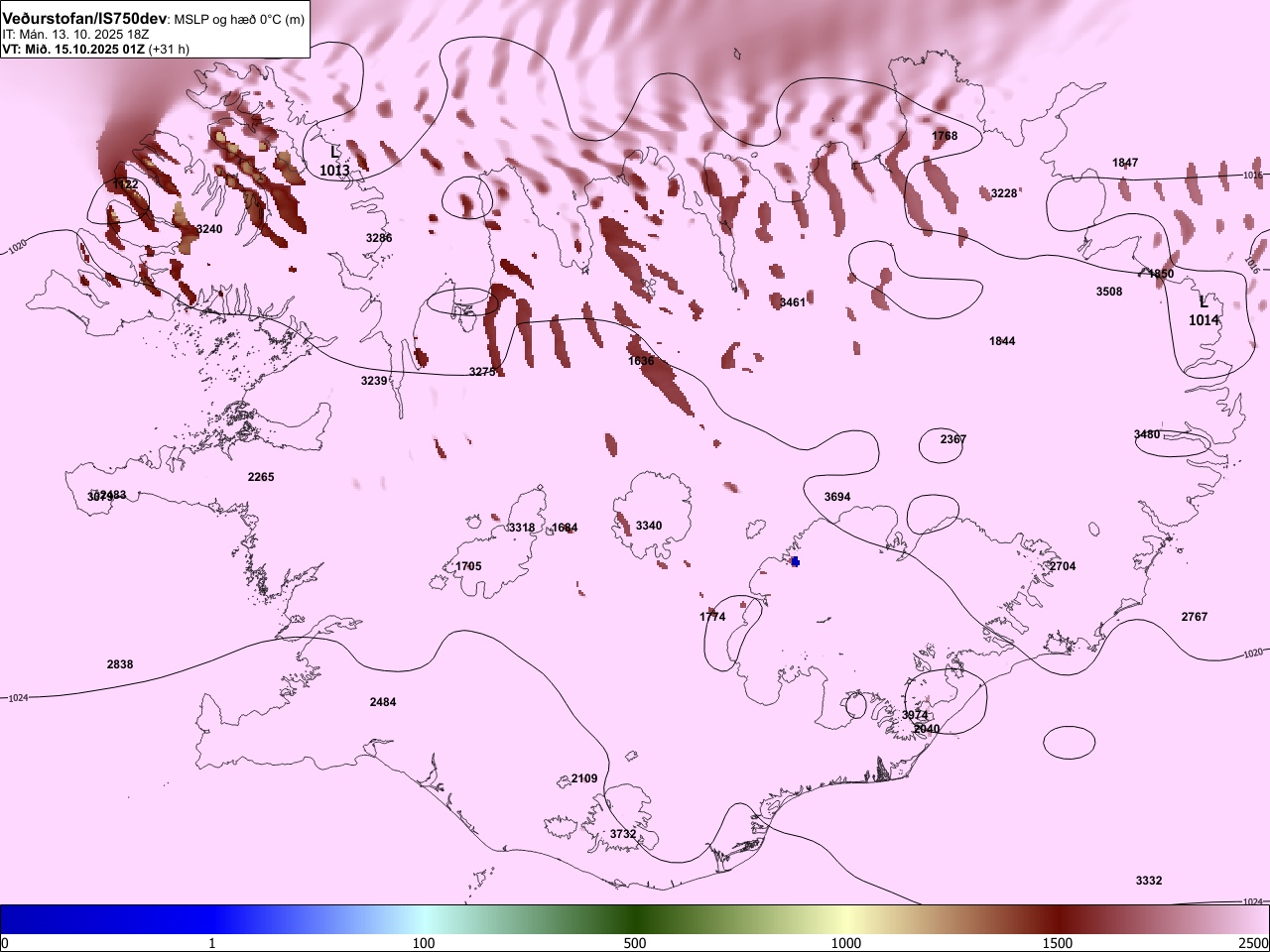Click the height value 3239
This screenshot has height=952, width=1270.
pos(374,381)
